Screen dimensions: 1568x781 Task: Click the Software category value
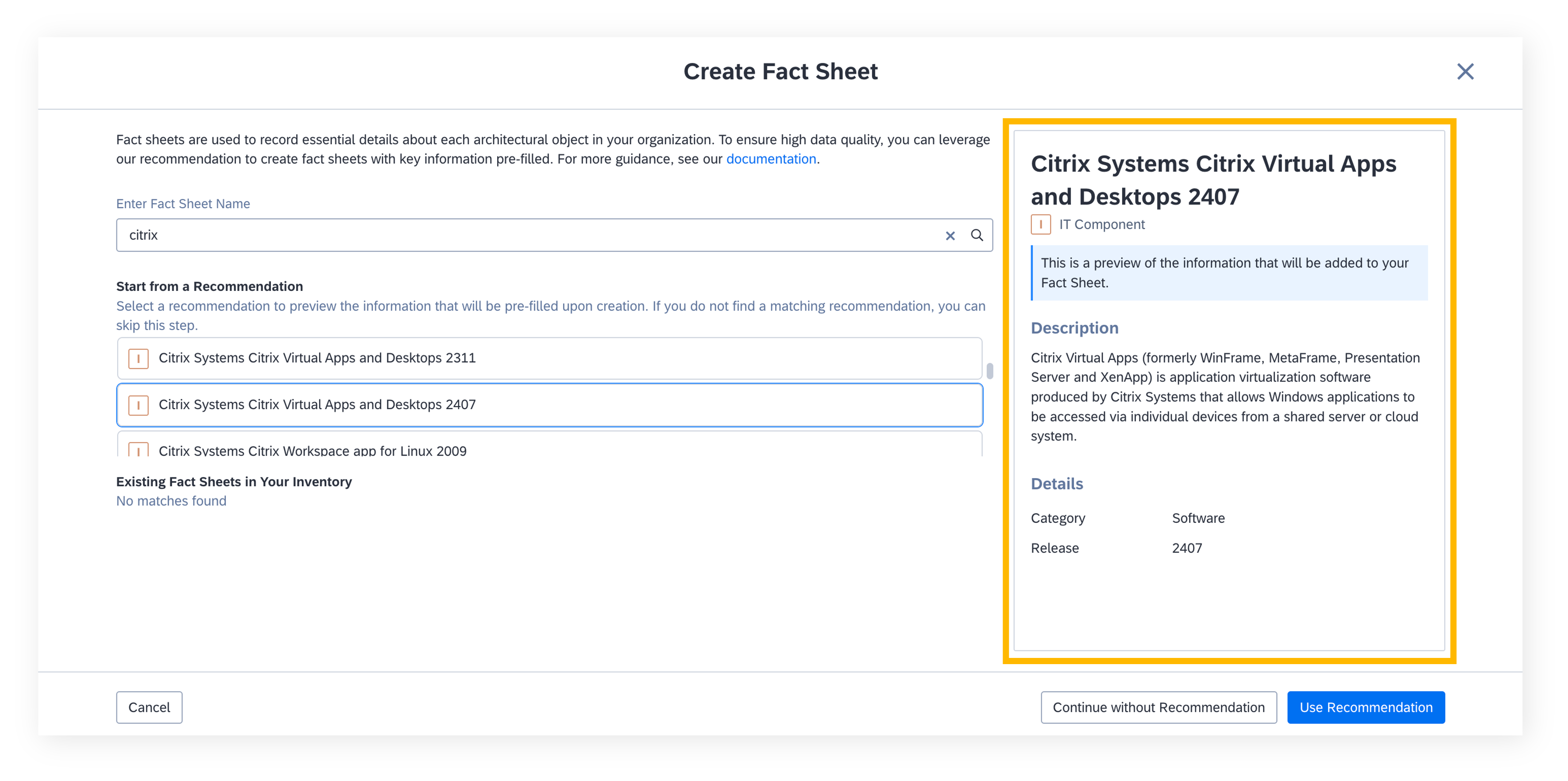pos(1198,518)
